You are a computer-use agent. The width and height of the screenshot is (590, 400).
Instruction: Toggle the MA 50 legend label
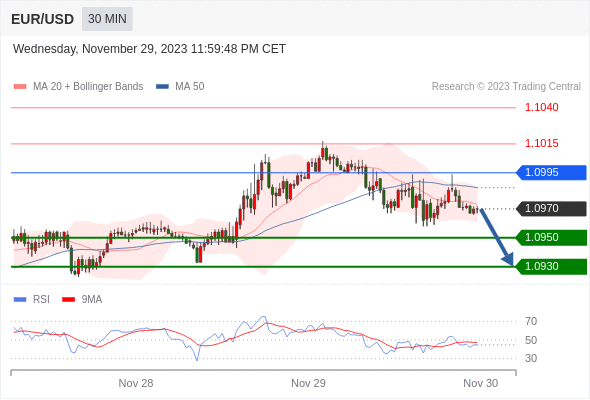[x=190, y=87]
